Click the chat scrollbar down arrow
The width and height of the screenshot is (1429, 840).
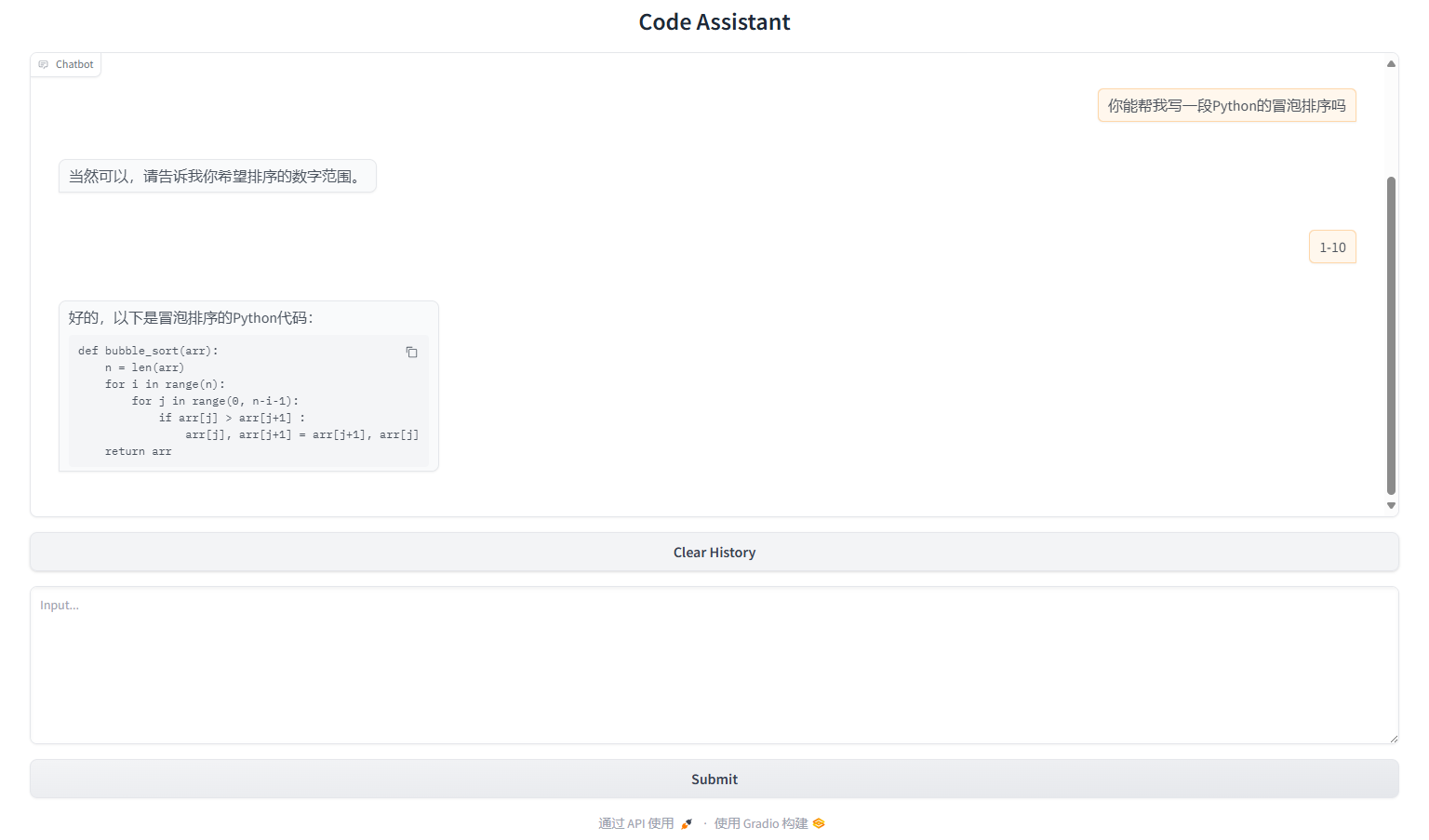tap(1391, 505)
